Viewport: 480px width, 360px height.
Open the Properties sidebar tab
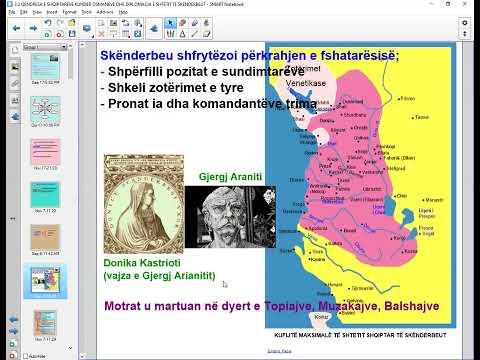pos(14,100)
